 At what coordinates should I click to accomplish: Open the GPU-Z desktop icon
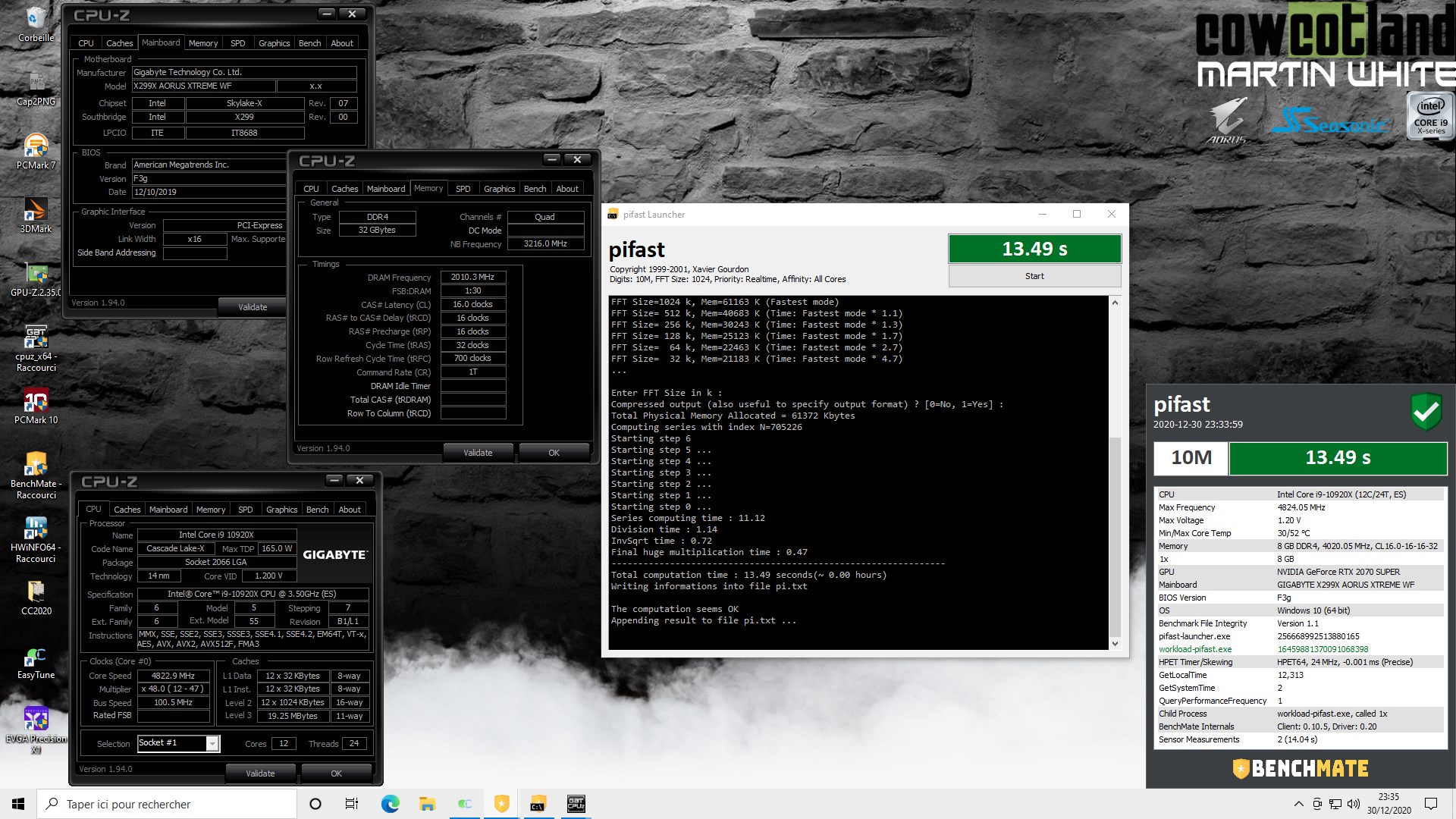point(36,278)
